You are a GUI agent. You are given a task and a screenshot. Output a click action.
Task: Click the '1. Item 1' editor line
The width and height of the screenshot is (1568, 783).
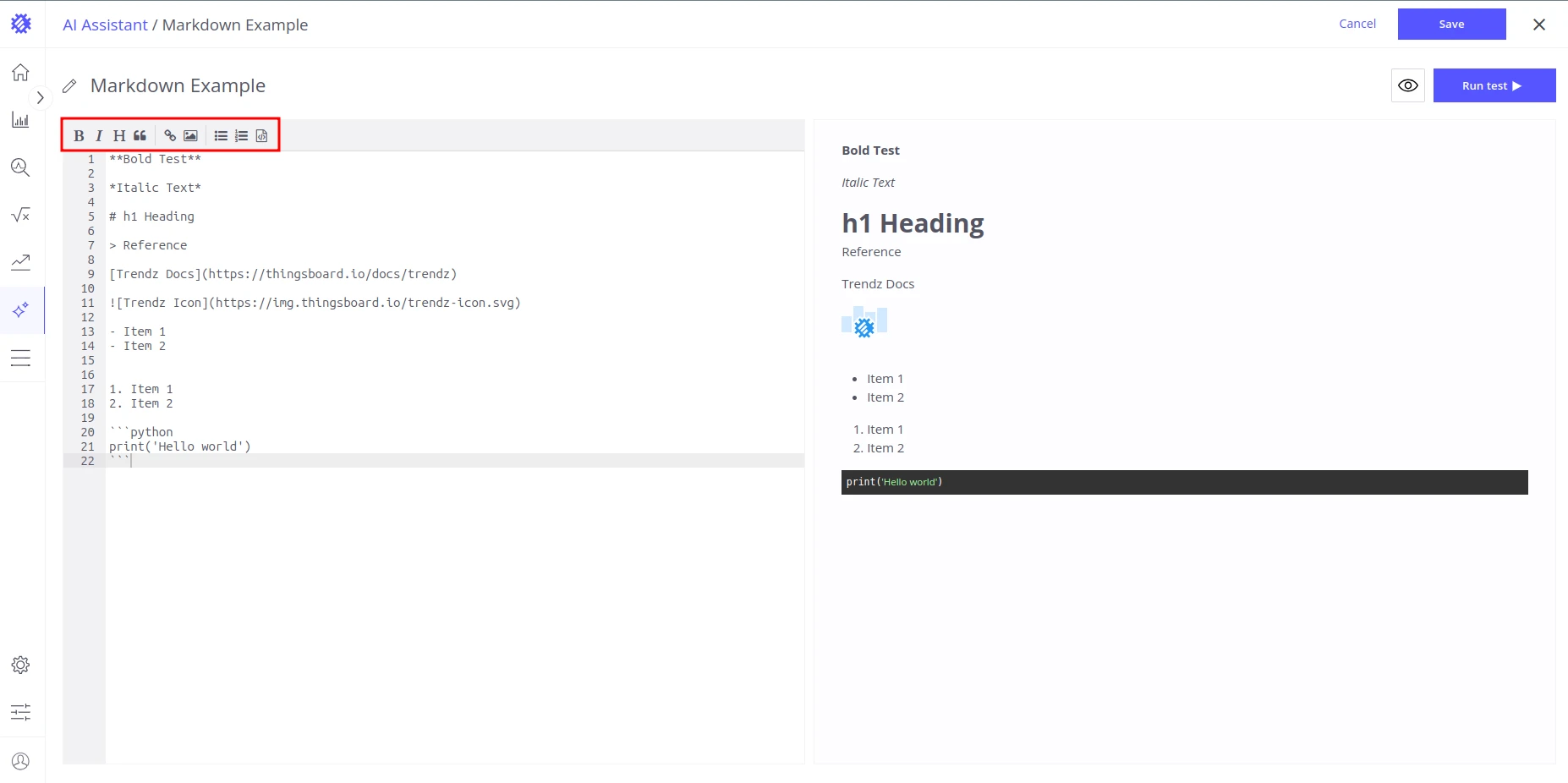pos(141,389)
